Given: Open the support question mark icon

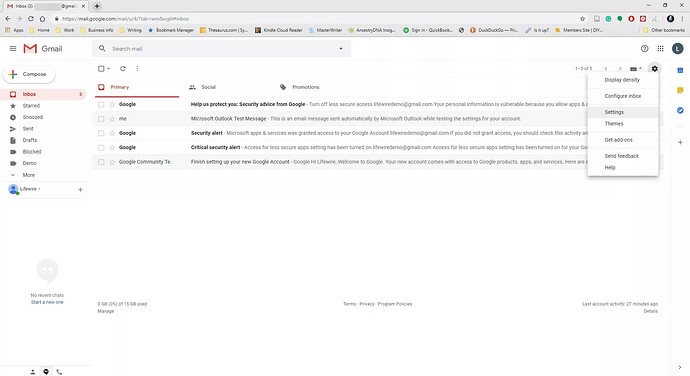Looking at the screenshot, I should tap(644, 48).
